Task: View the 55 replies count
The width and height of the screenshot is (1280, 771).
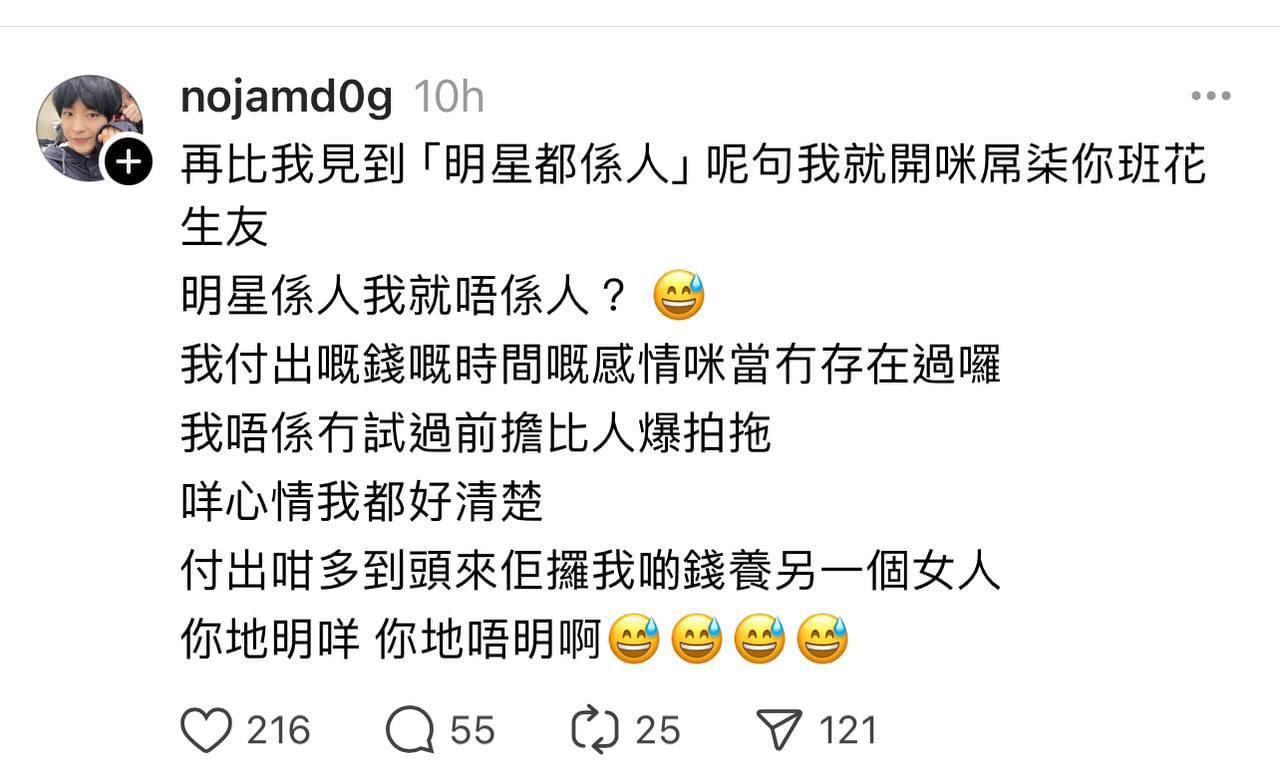Action: coord(472,730)
